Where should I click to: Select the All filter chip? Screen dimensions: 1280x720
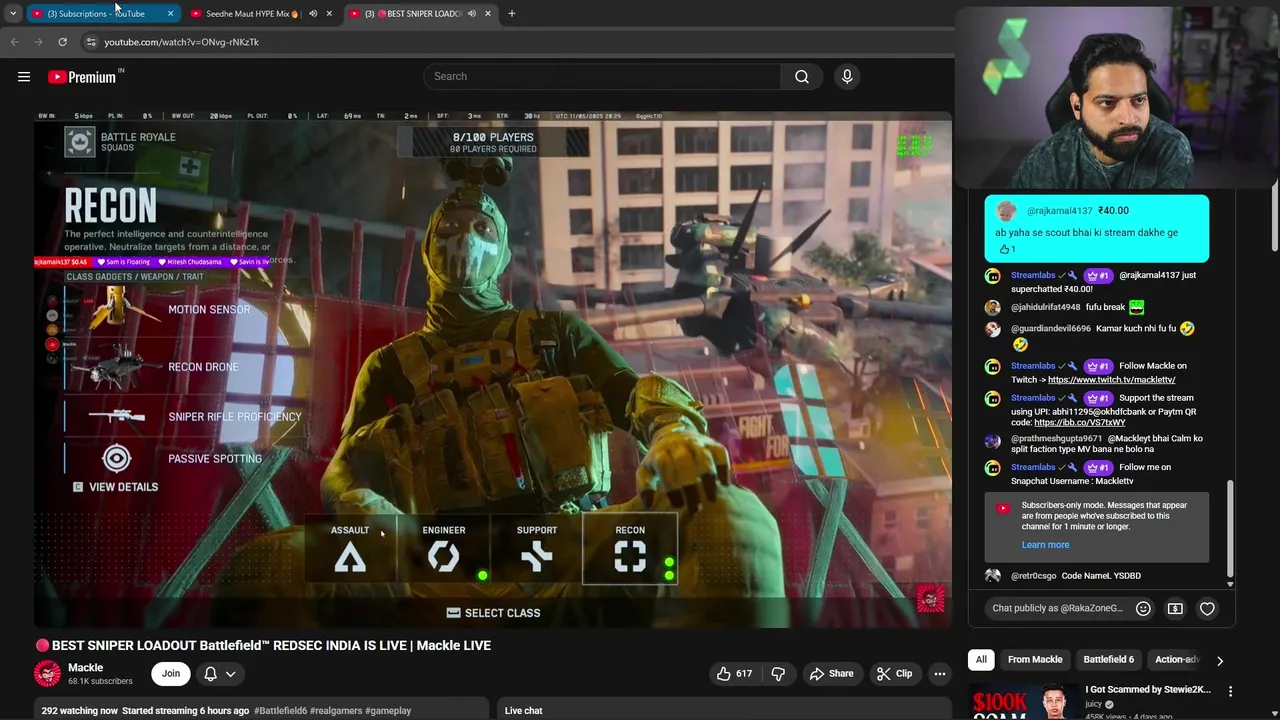point(981,660)
